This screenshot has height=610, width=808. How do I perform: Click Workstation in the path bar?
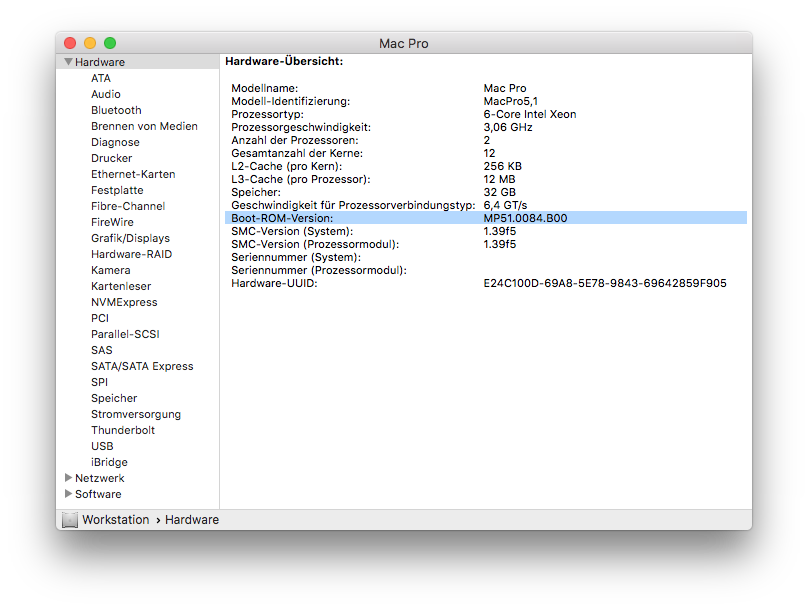pyautogui.click(x=116, y=520)
